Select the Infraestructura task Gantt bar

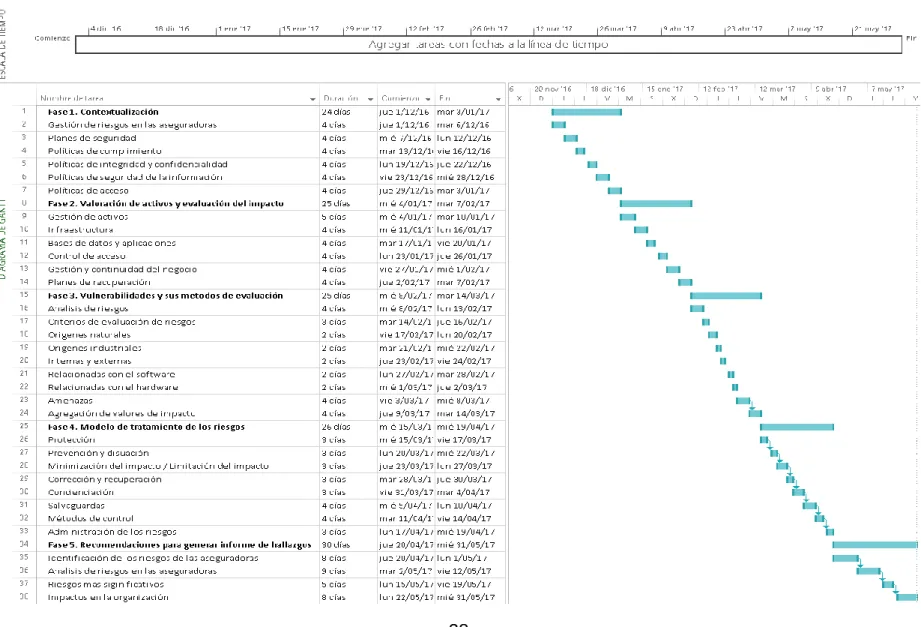[641, 230]
